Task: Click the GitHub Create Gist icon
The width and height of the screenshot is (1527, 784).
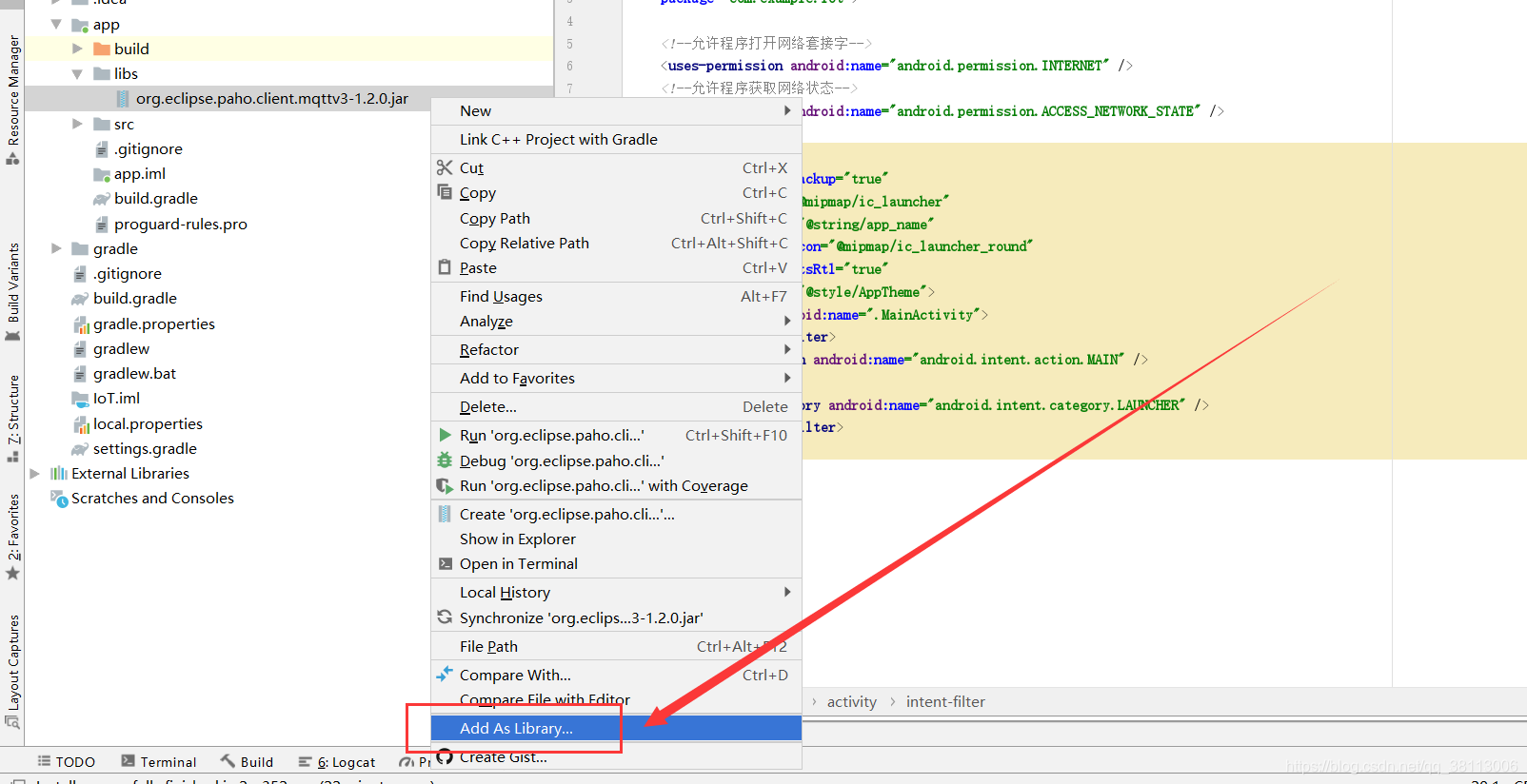Action: pyautogui.click(x=445, y=757)
